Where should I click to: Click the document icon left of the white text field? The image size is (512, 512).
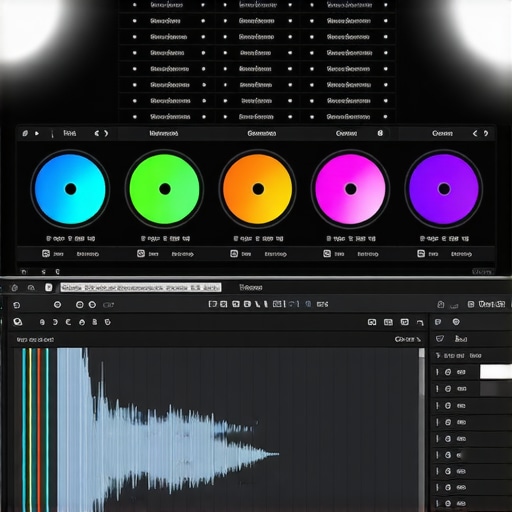click(49, 287)
